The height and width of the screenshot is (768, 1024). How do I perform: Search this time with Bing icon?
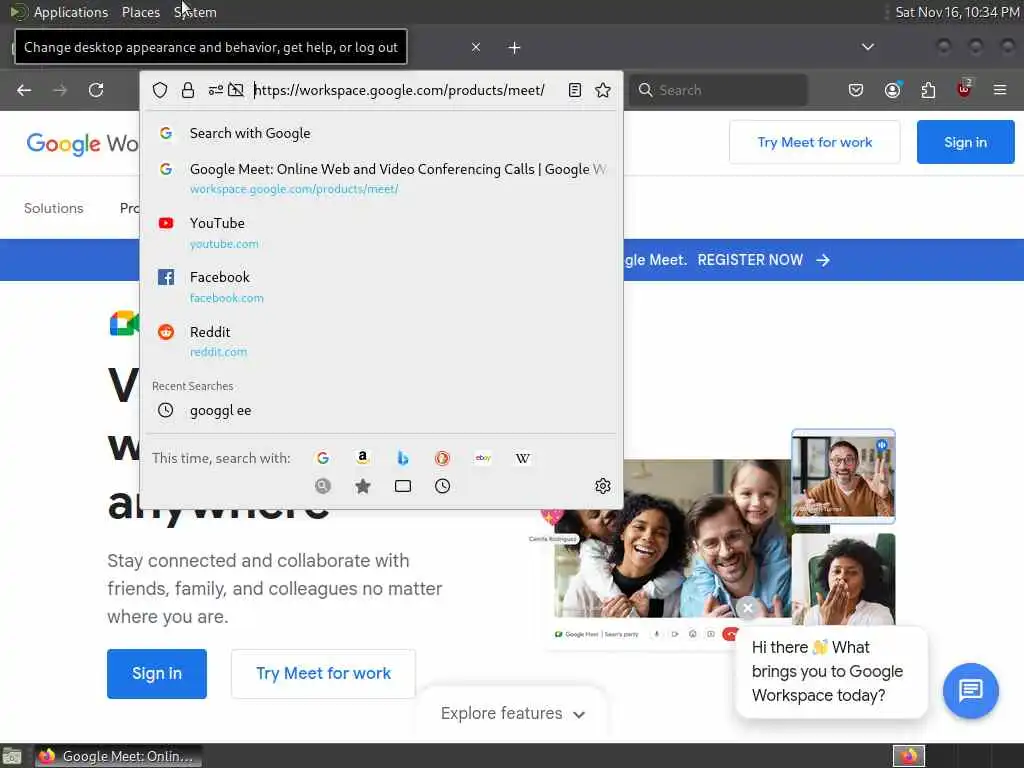point(403,458)
